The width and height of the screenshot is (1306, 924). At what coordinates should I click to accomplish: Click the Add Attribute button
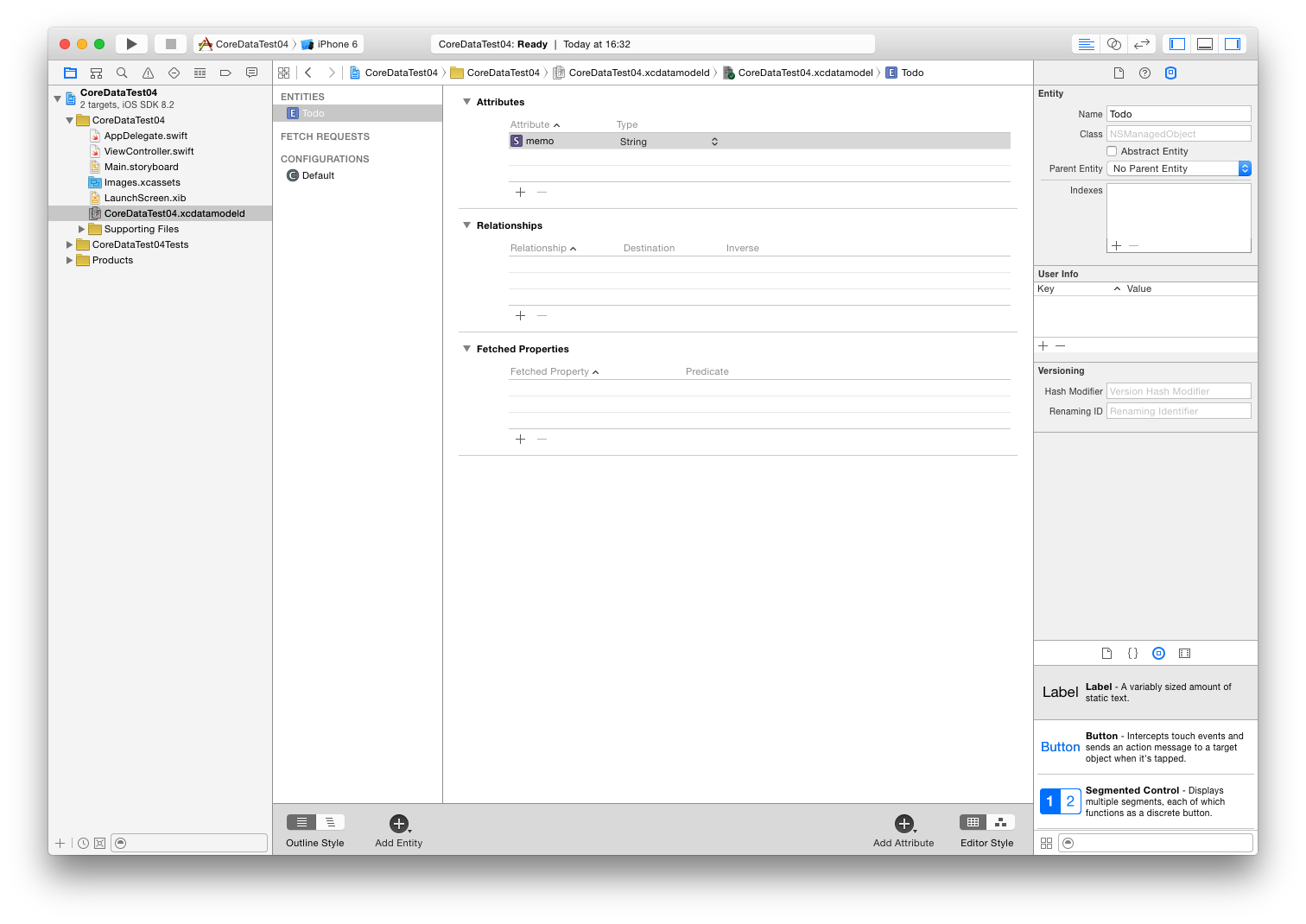(x=903, y=825)
